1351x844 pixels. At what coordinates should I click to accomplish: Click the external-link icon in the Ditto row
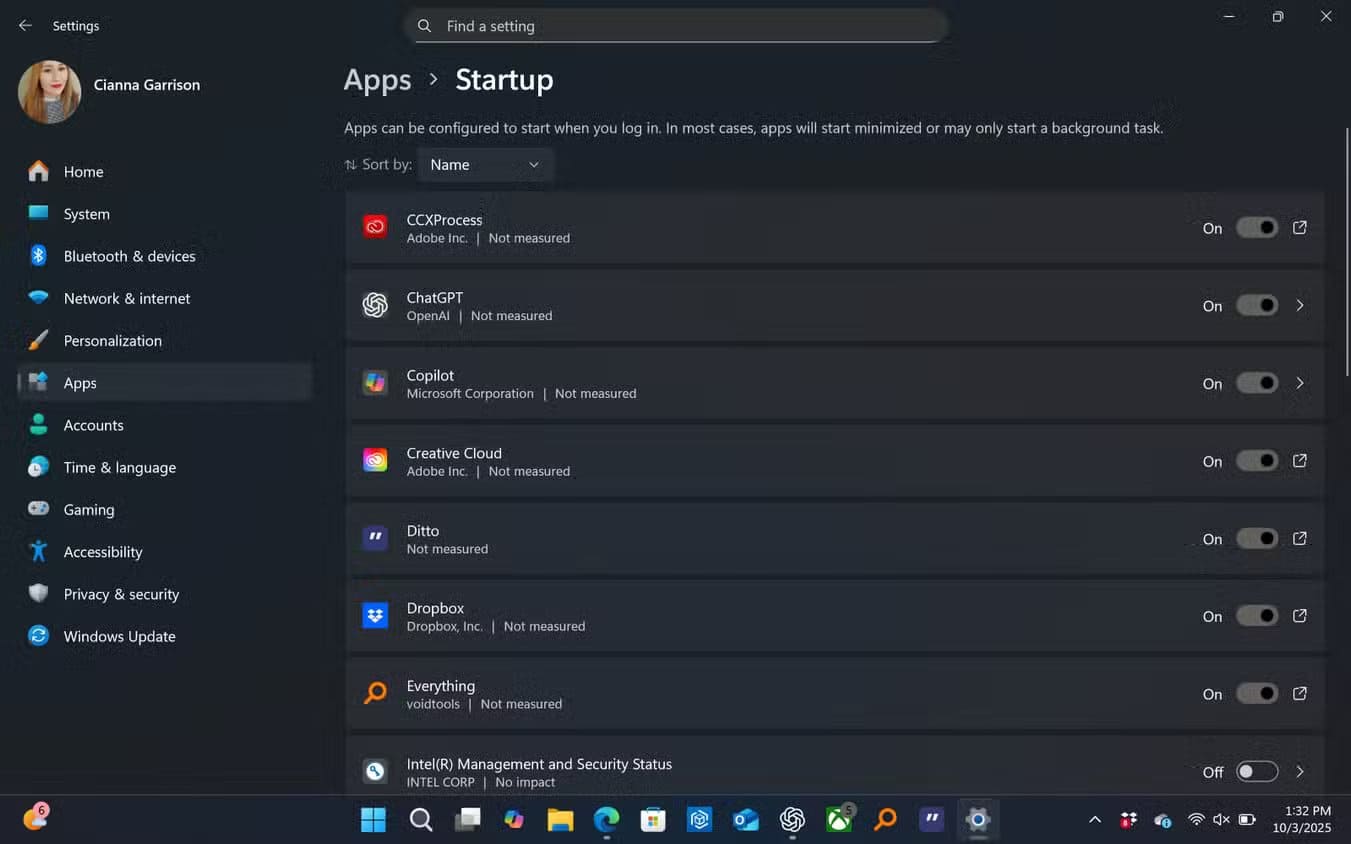(x=1300, y=539)
